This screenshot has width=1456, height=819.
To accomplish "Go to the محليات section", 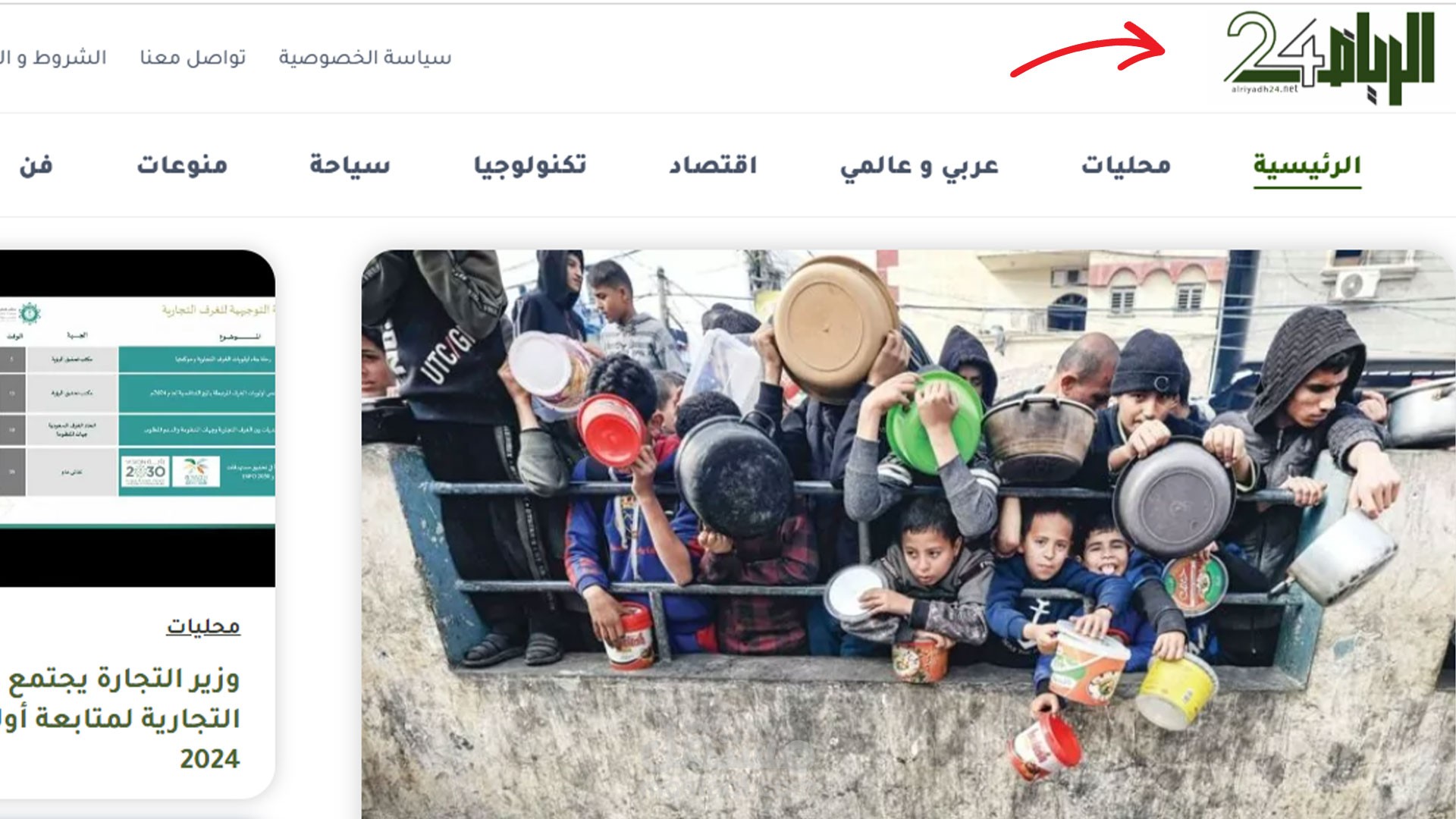I will tap(1126, 165).
